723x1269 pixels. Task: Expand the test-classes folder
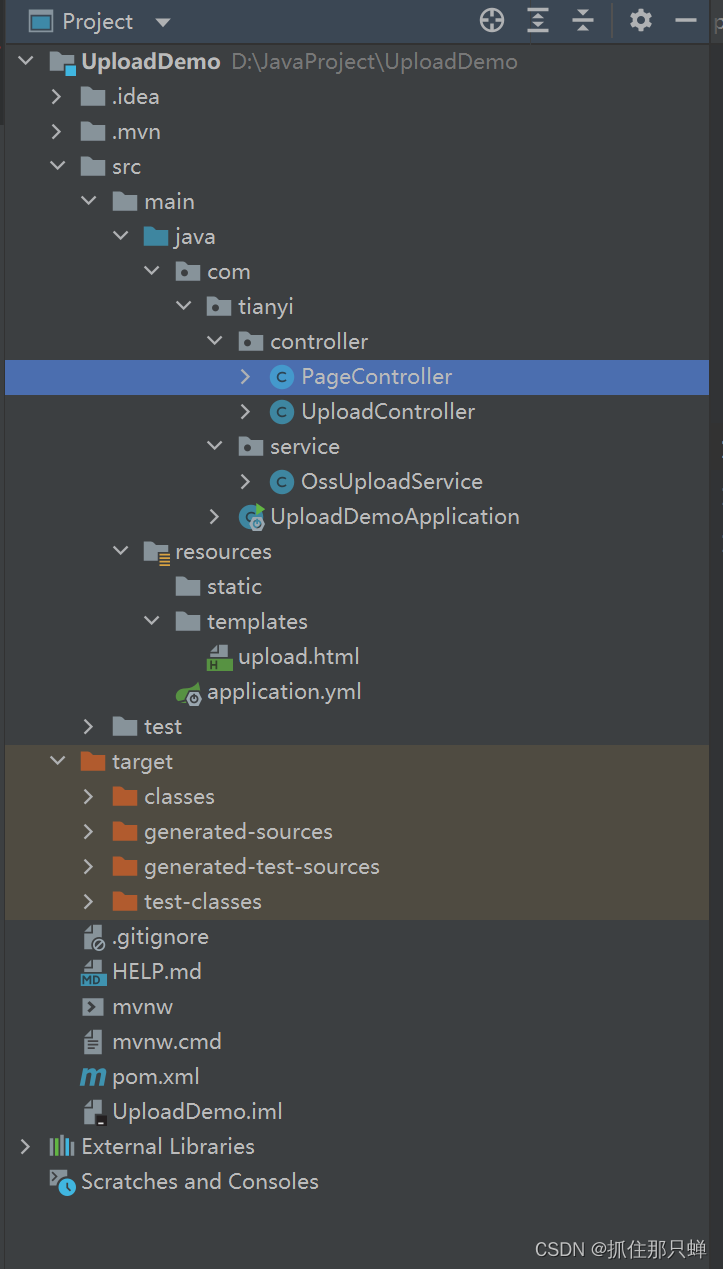pyautogui.click(x=89, y=902)
